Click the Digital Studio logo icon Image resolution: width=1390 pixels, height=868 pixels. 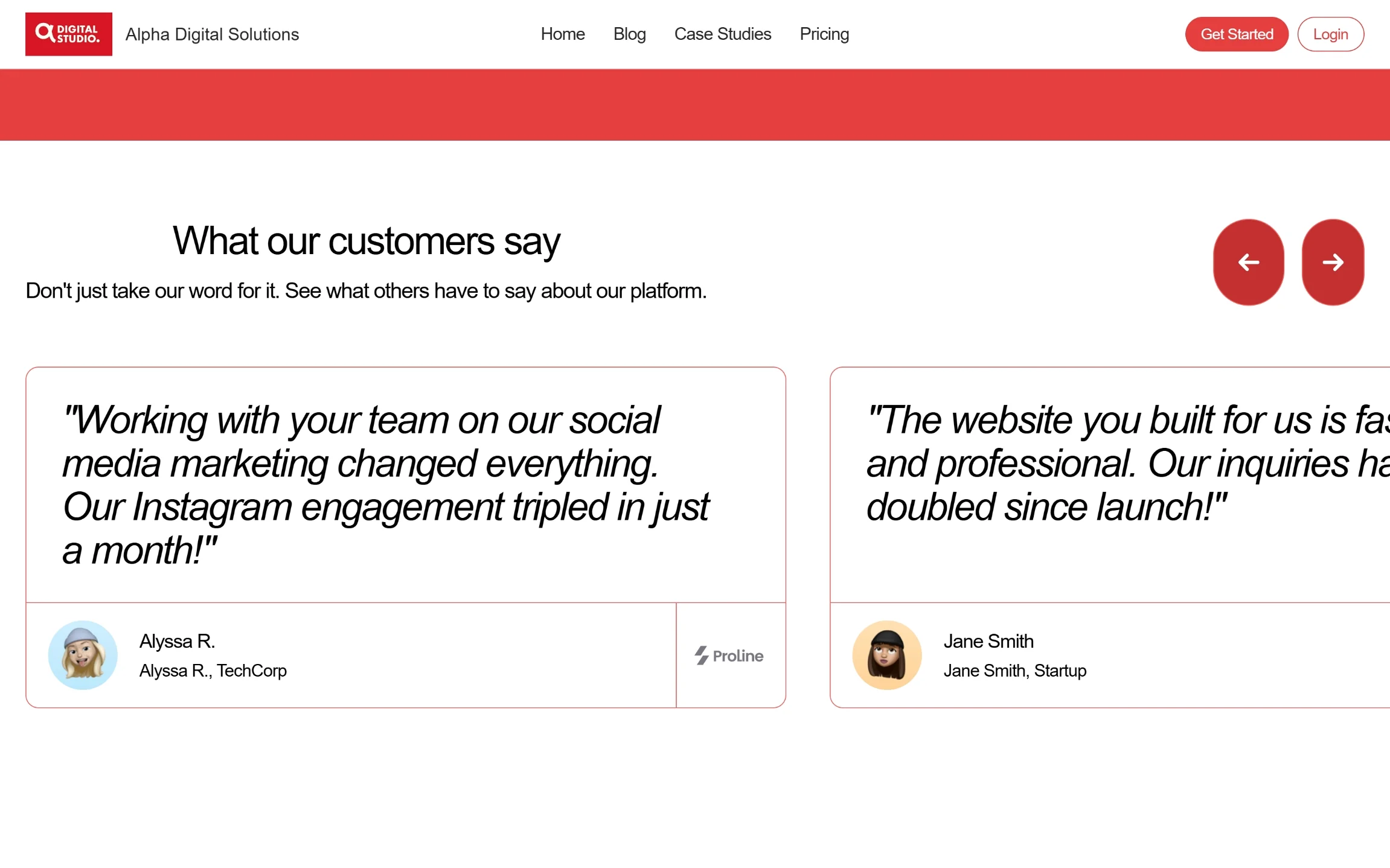click(68, 34)
